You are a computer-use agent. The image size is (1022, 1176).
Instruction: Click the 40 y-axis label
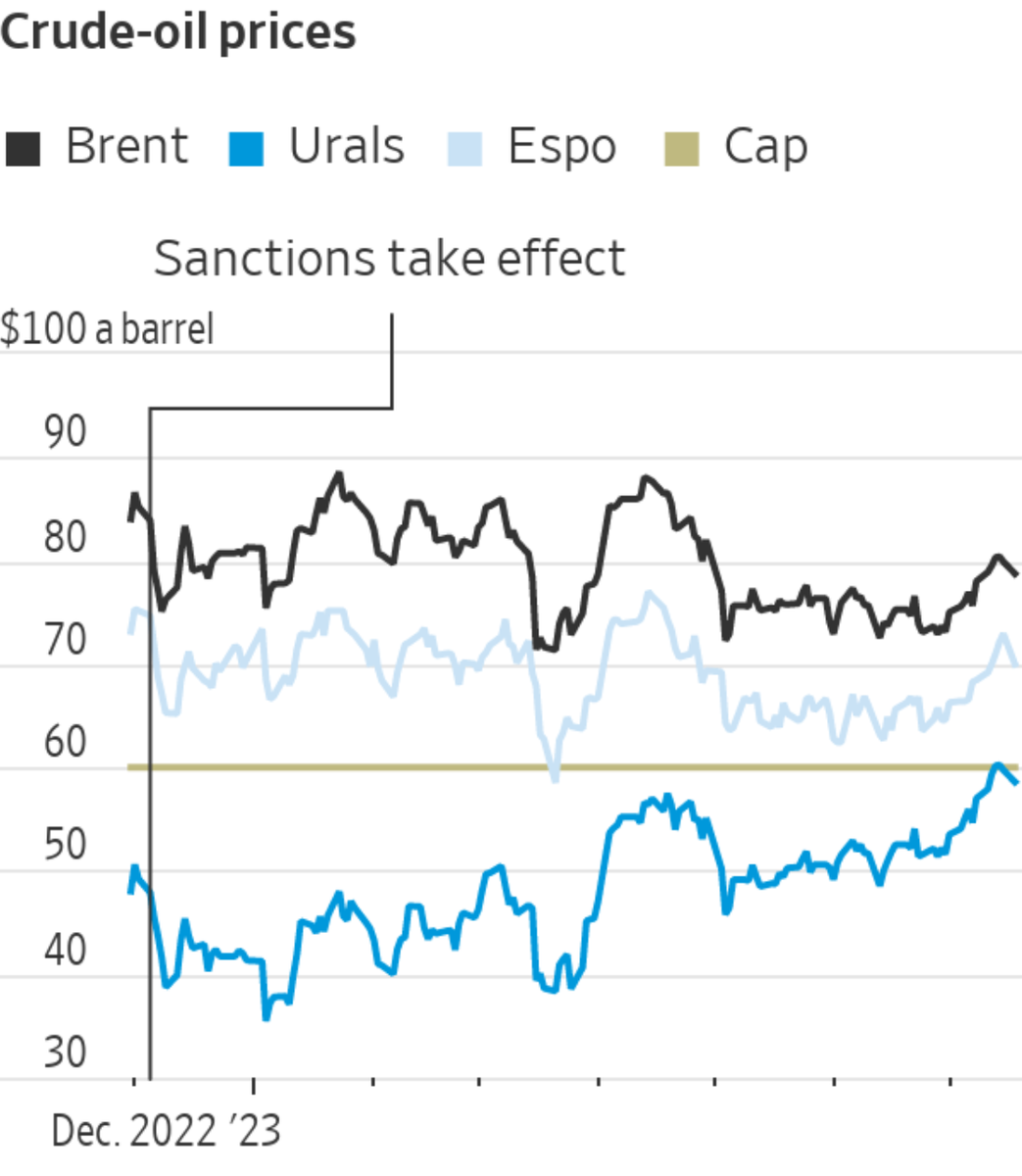click(66, 951)
